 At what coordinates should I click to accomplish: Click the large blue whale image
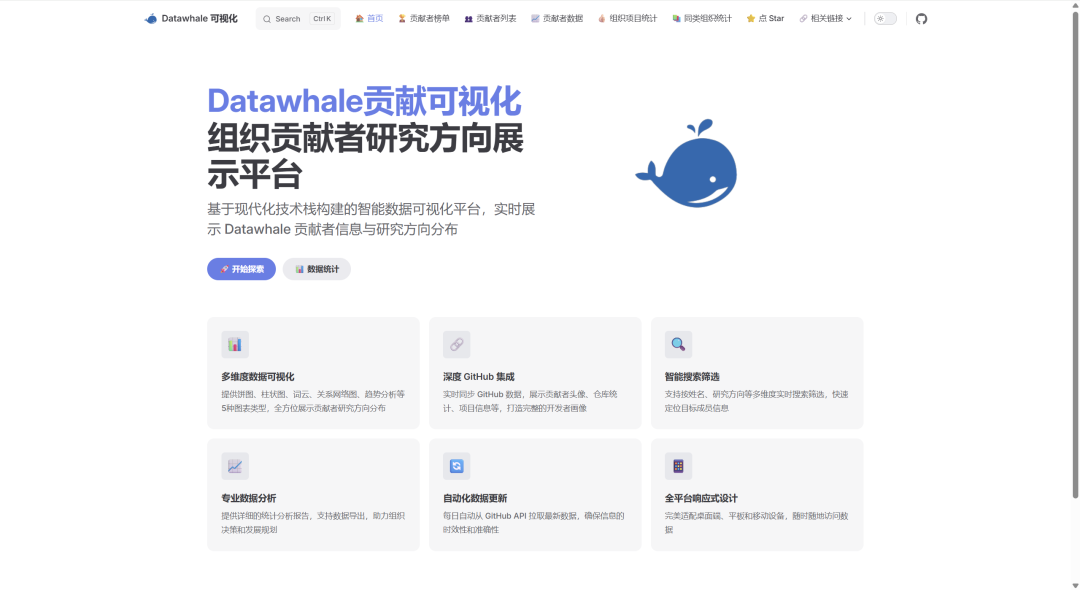[x=687, y=164]
